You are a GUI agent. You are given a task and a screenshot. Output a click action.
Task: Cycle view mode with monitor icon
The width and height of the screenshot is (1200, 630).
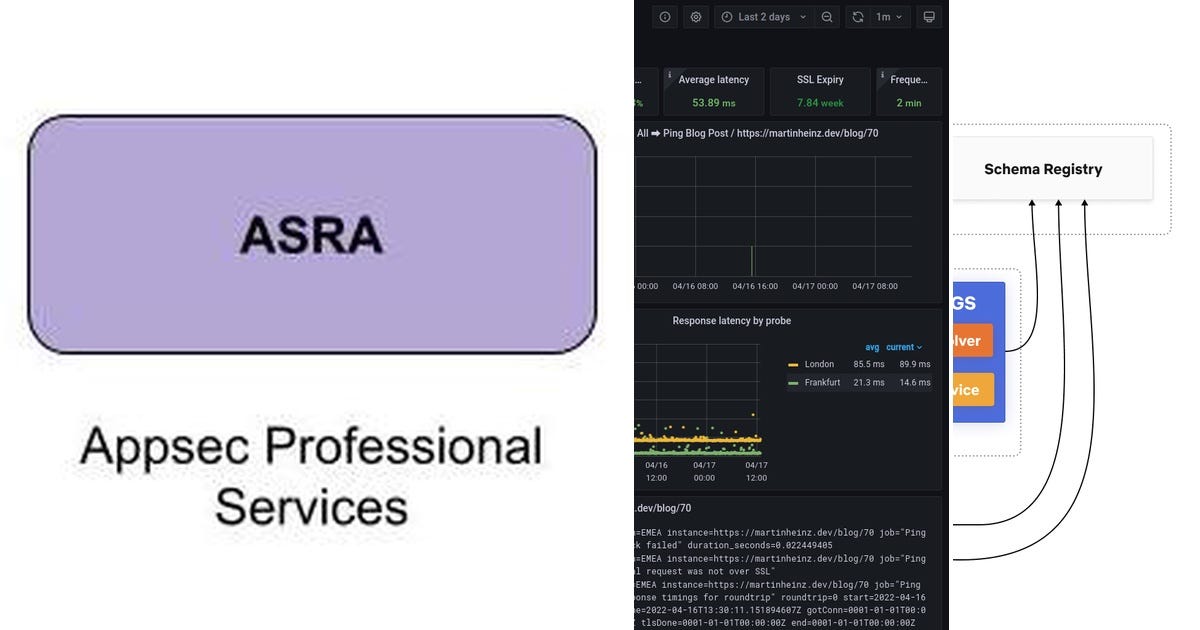point(929,17)
